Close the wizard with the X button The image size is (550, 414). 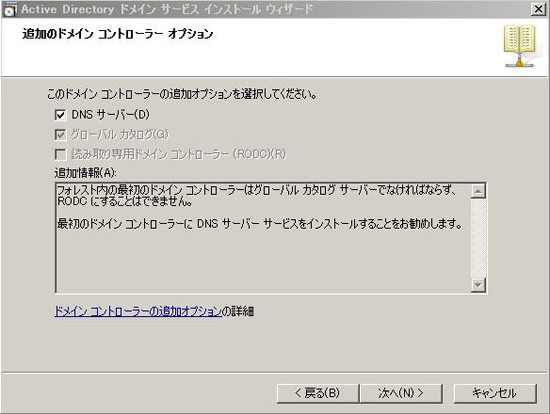click(x=538, y=9)
